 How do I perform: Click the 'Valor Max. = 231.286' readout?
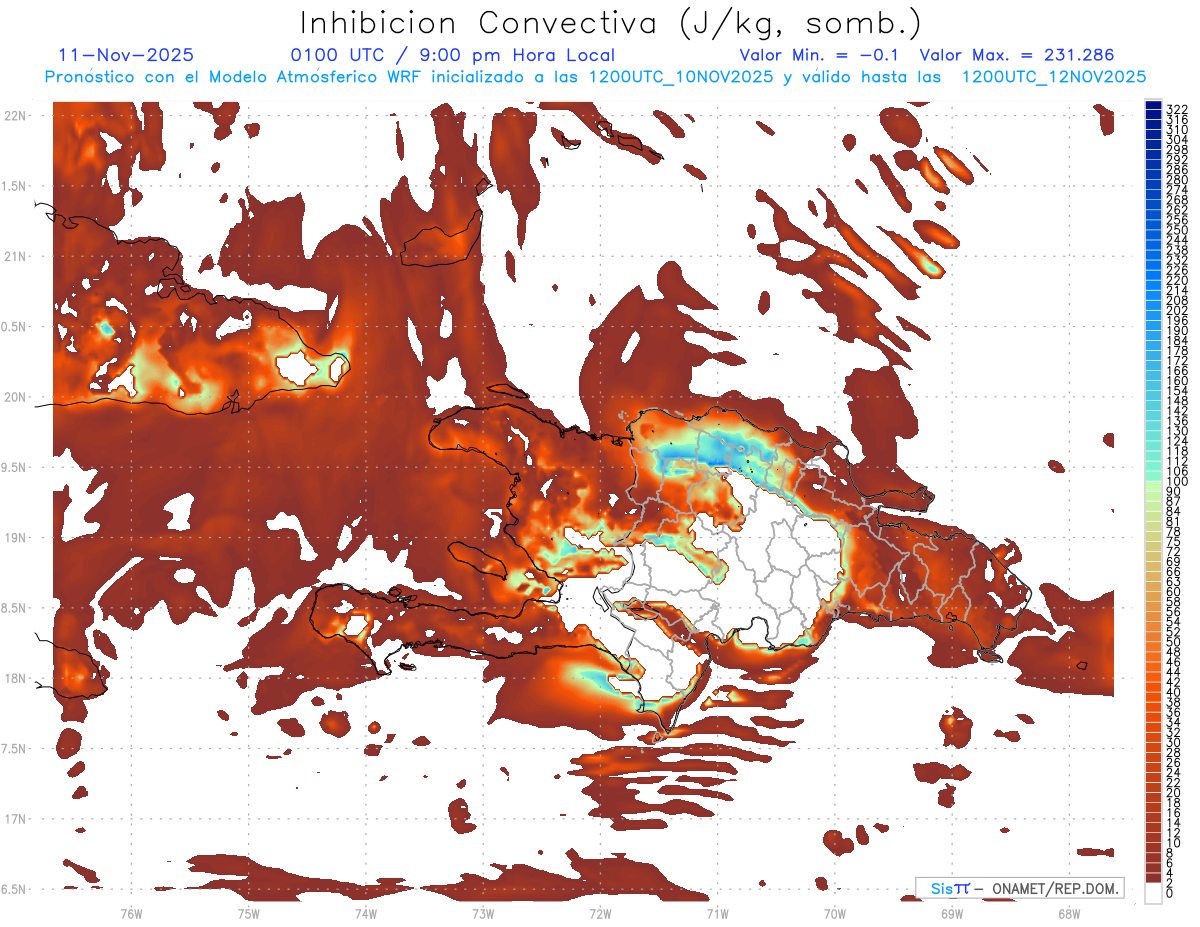[1016, 55]
